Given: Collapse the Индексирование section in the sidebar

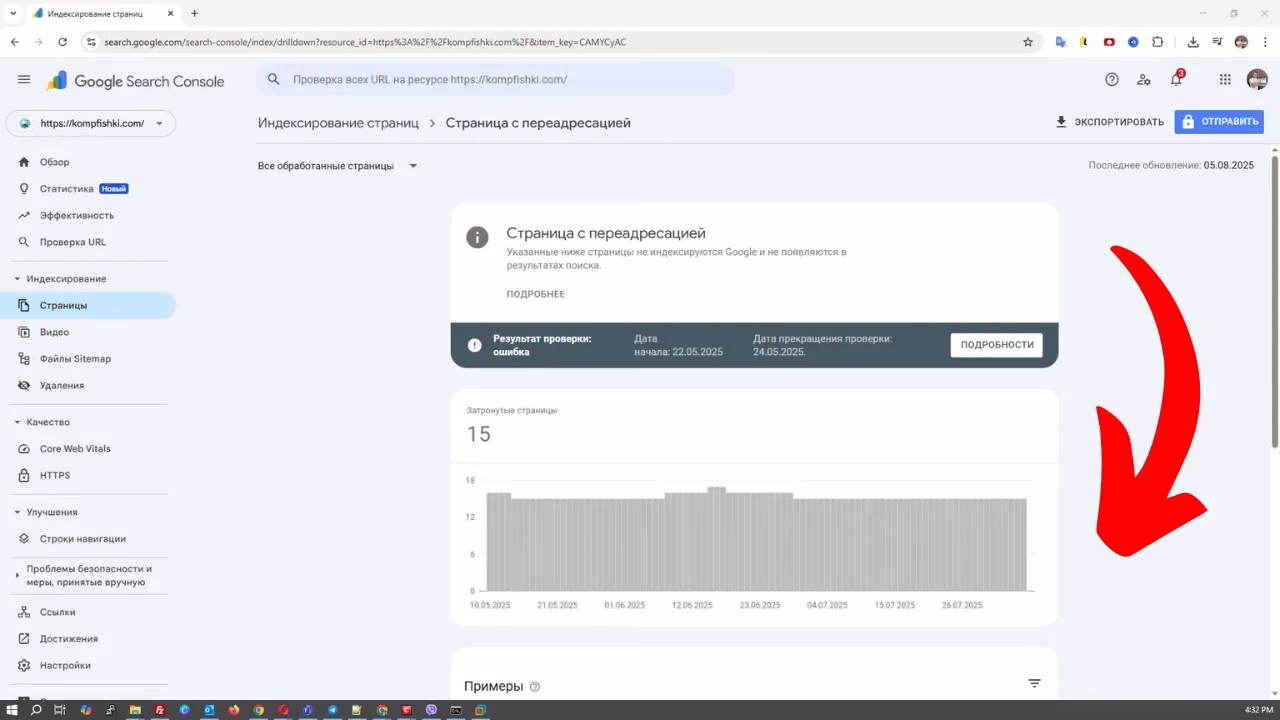Looking at the screenshot, I should 16,278.
